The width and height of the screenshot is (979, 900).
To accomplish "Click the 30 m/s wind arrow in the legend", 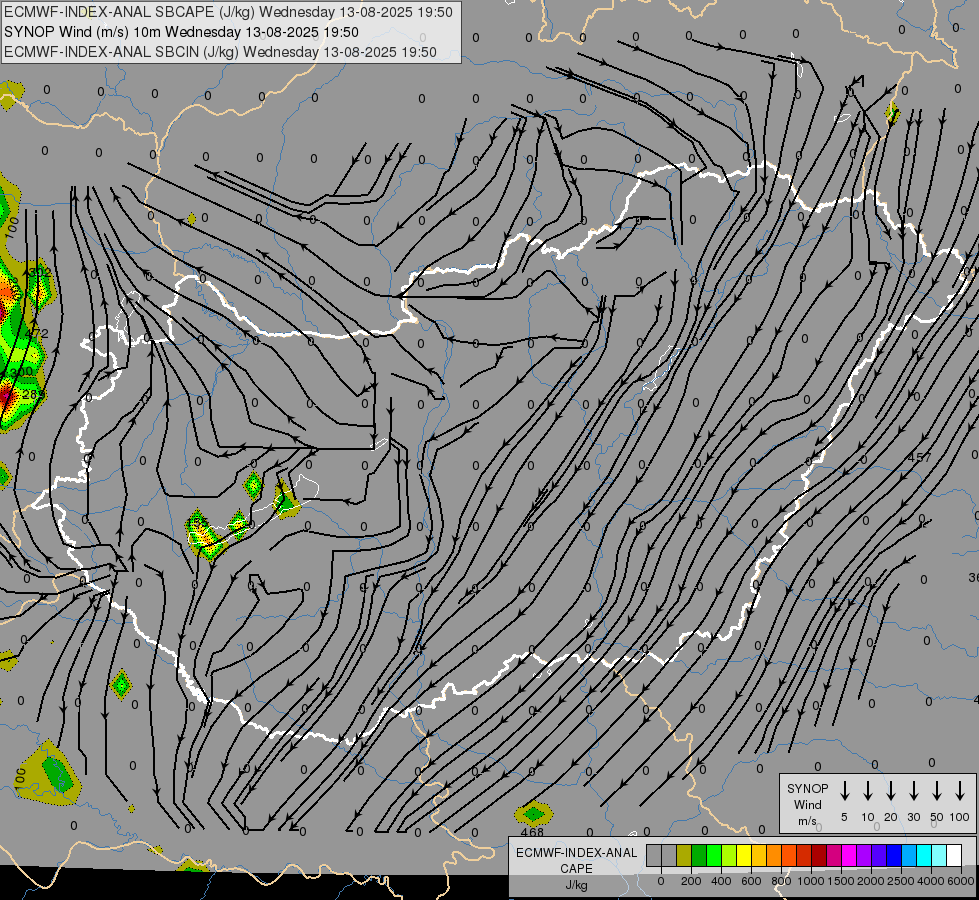I will click(913, 790).
